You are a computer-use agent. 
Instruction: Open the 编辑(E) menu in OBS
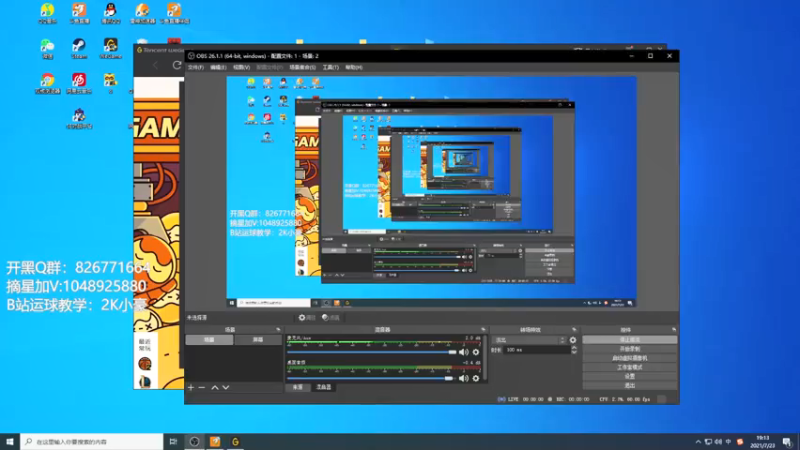pos(218,67)
